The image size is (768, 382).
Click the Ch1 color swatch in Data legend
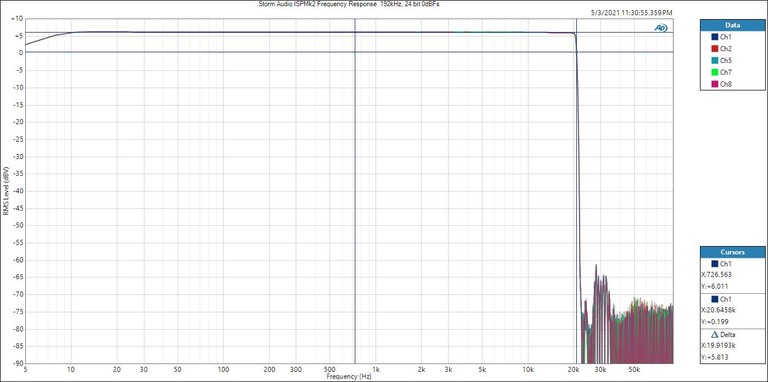(715, 37)
